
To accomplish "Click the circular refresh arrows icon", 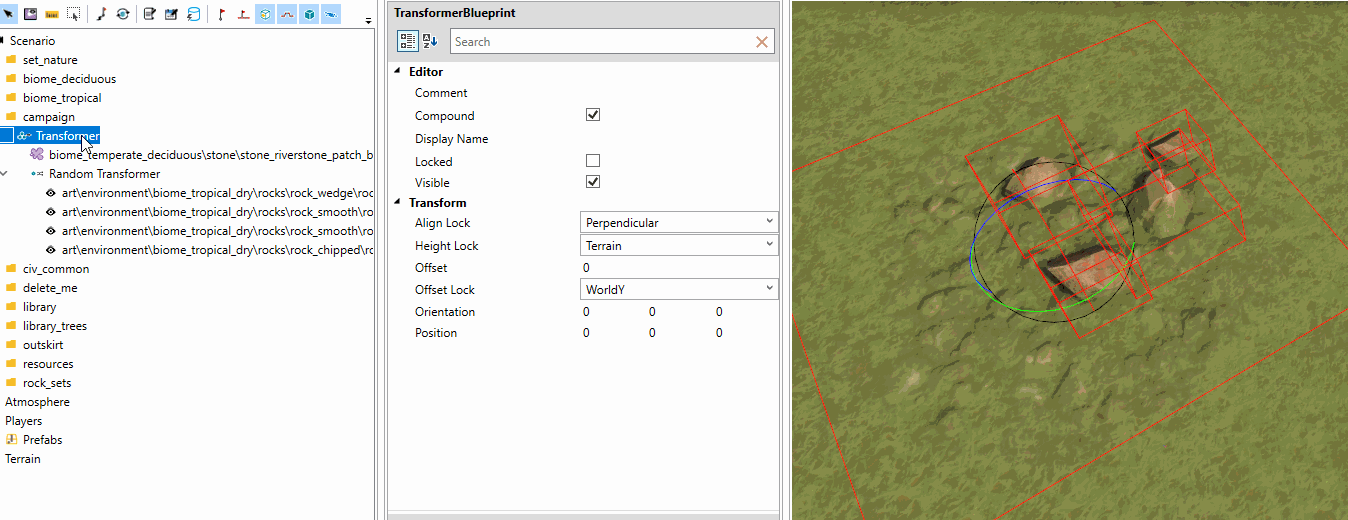I will pyautogui.click(x=122, y=15).
